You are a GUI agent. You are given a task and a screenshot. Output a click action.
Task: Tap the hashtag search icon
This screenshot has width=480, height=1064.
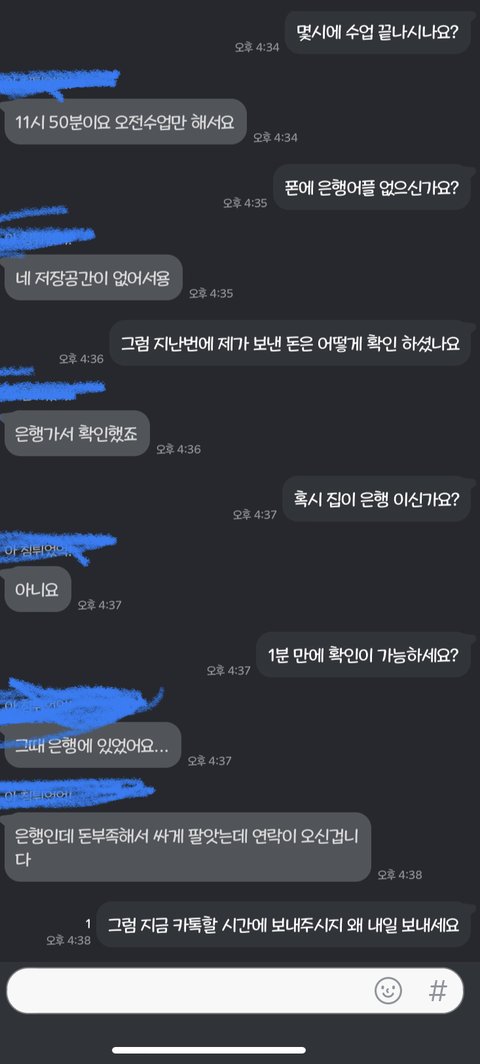(x=438, y=991)
